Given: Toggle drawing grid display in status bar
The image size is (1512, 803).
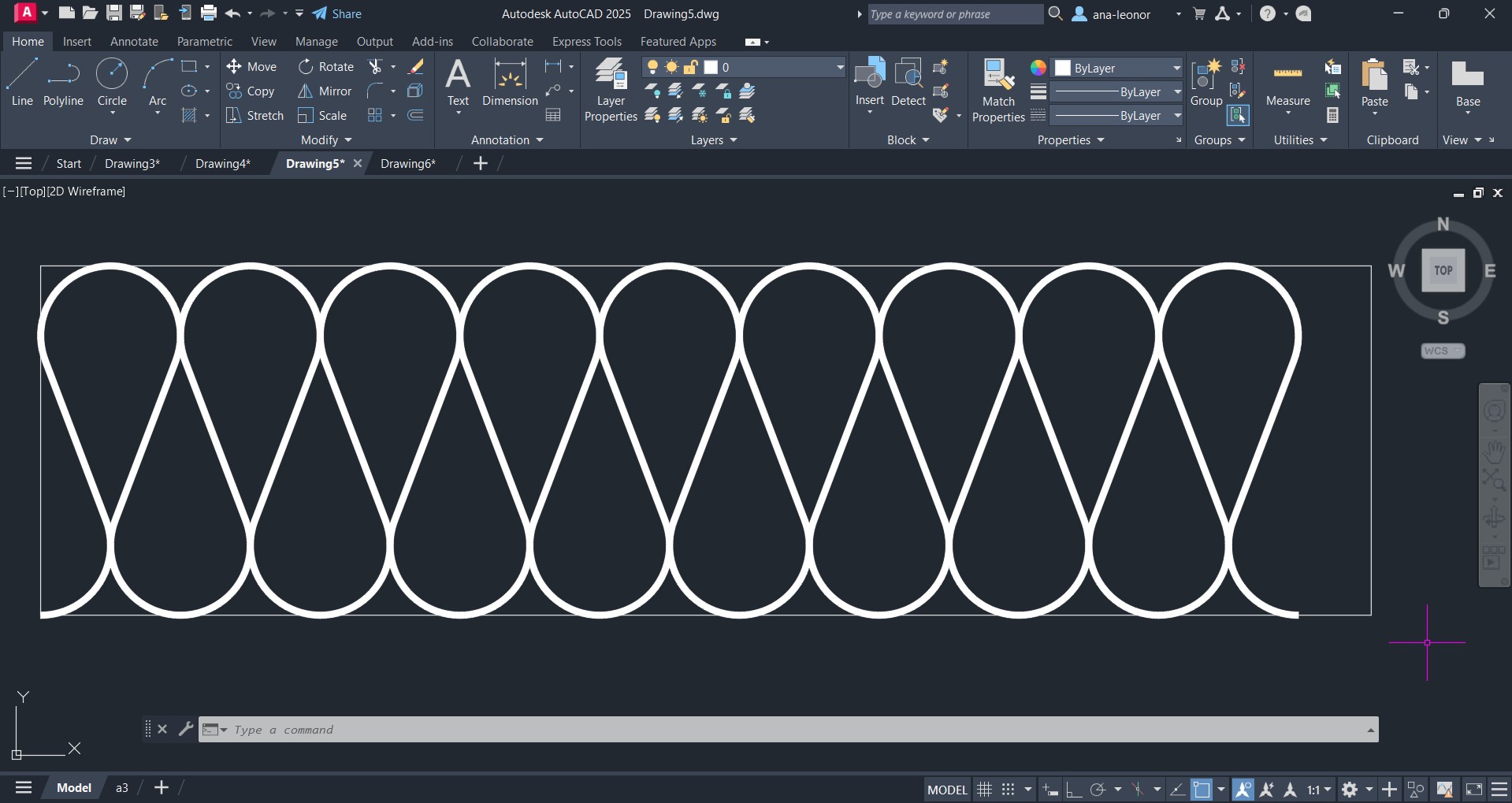Looking at the screenshot, I should click(984, 789).
